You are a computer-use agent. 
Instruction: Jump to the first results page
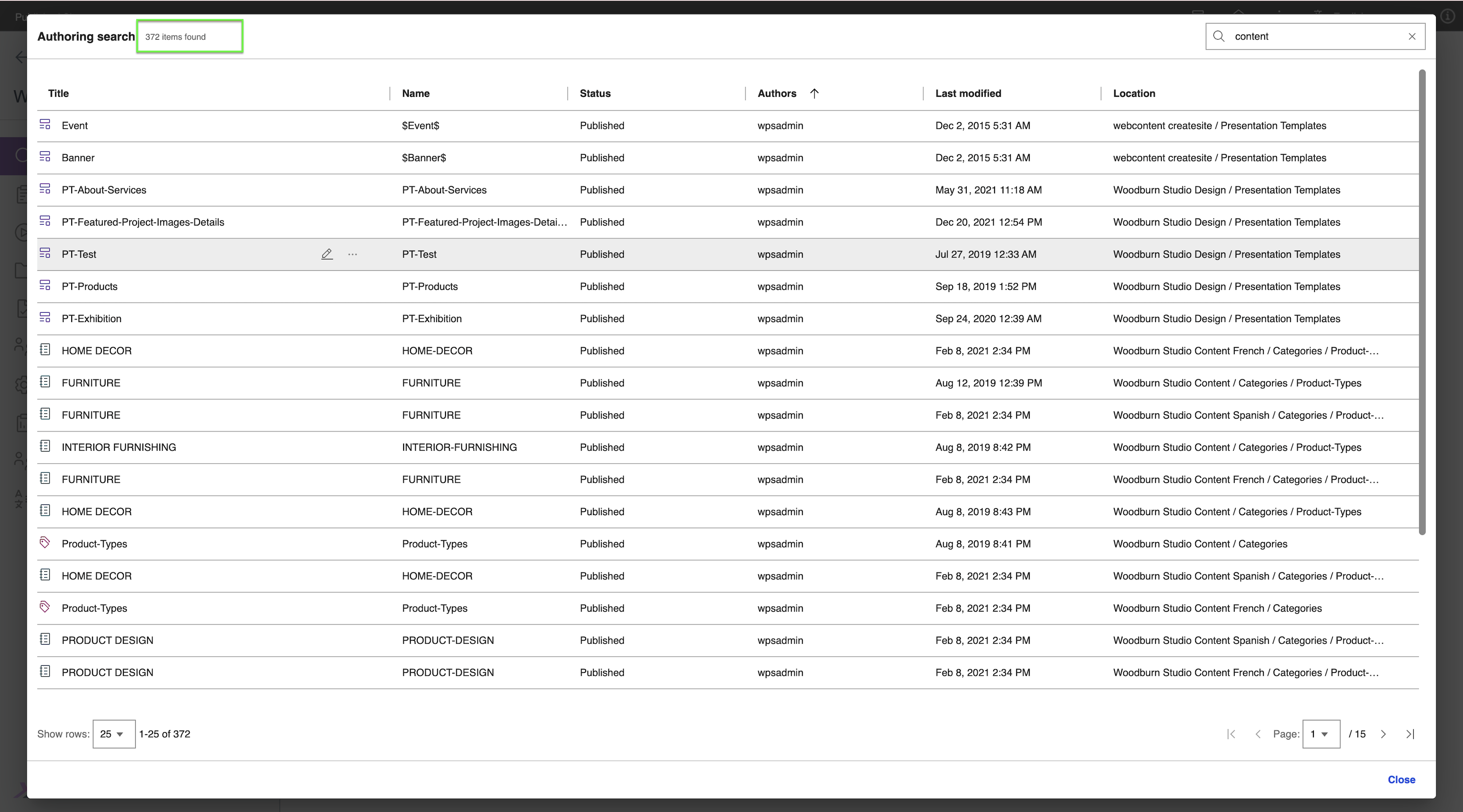(1231, 734)
